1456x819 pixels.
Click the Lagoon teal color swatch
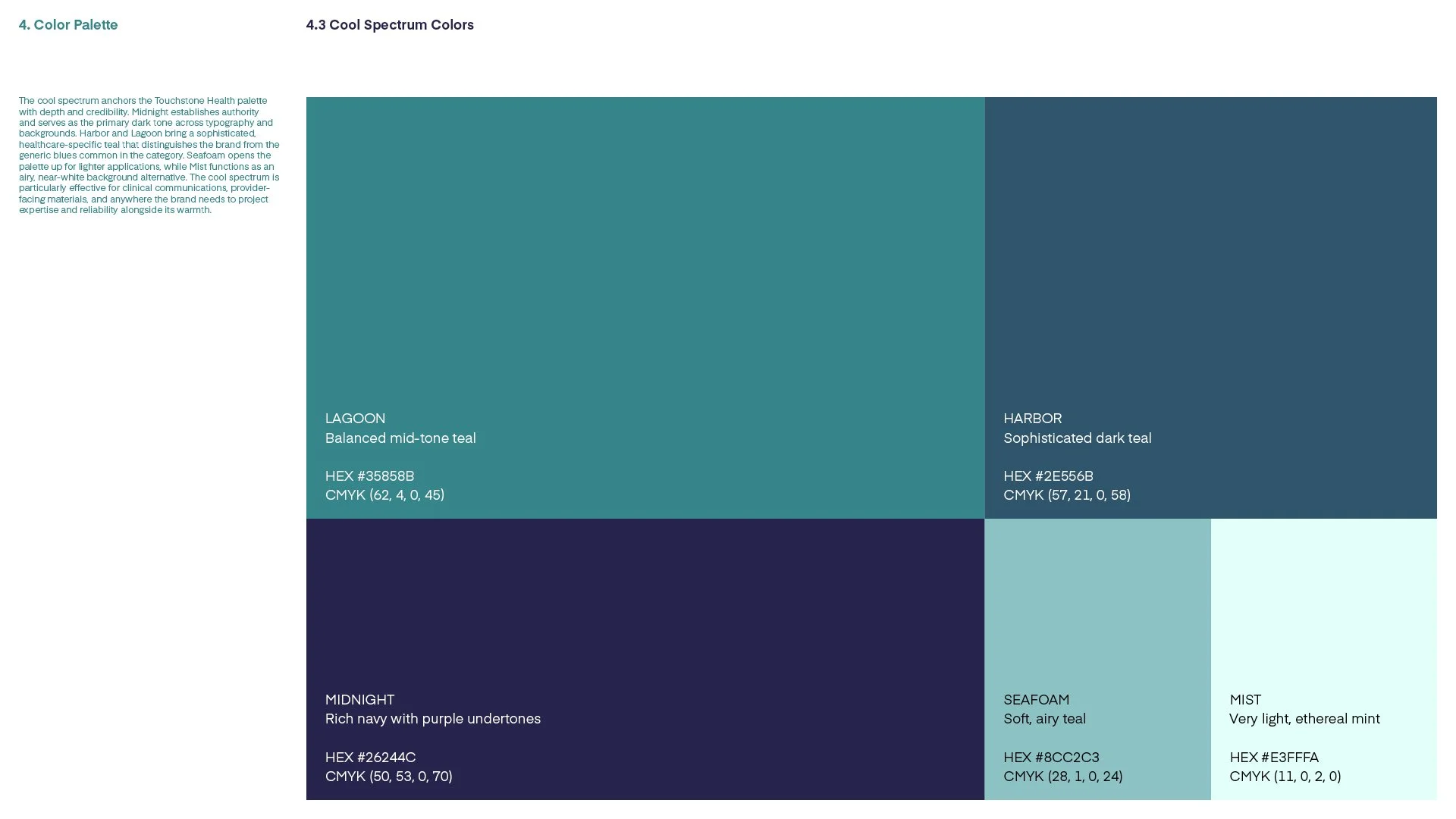pos(645,250)
